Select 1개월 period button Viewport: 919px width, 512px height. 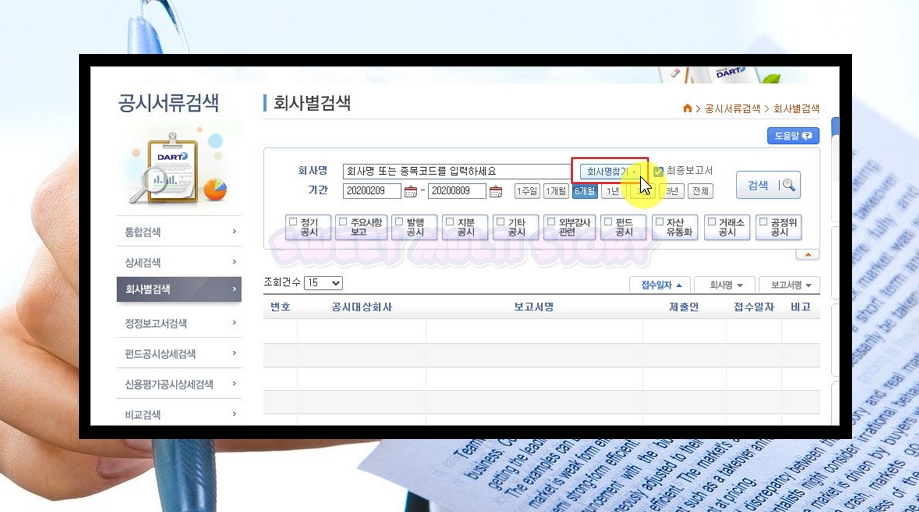coord(556,191)
